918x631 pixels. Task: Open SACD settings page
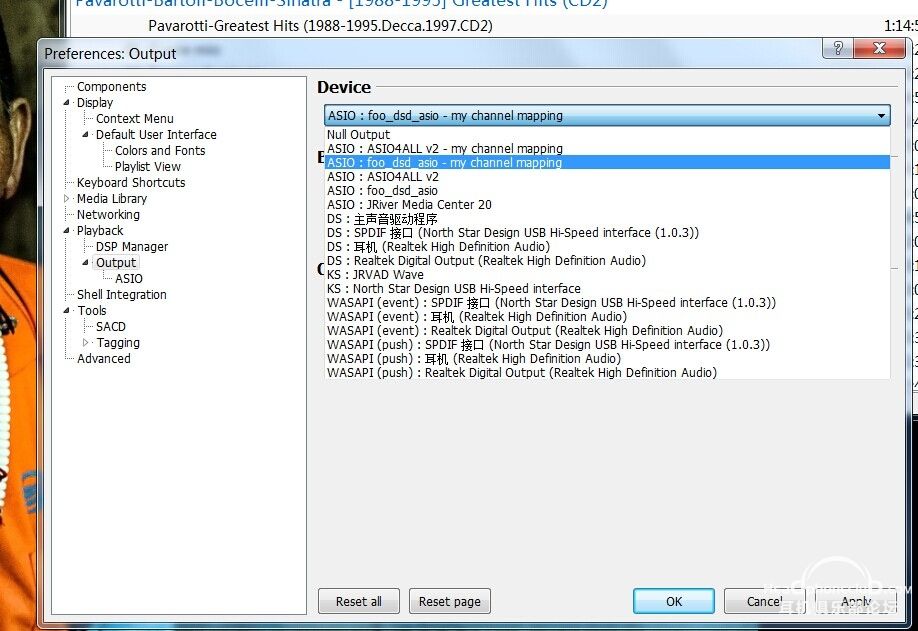[x=111, y=327]
